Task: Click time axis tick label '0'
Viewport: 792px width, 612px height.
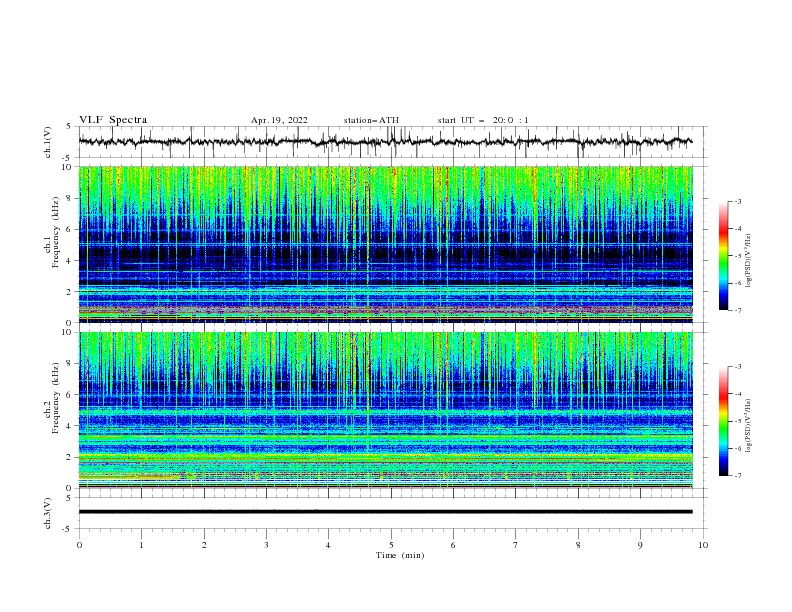Action: point(79,545)
